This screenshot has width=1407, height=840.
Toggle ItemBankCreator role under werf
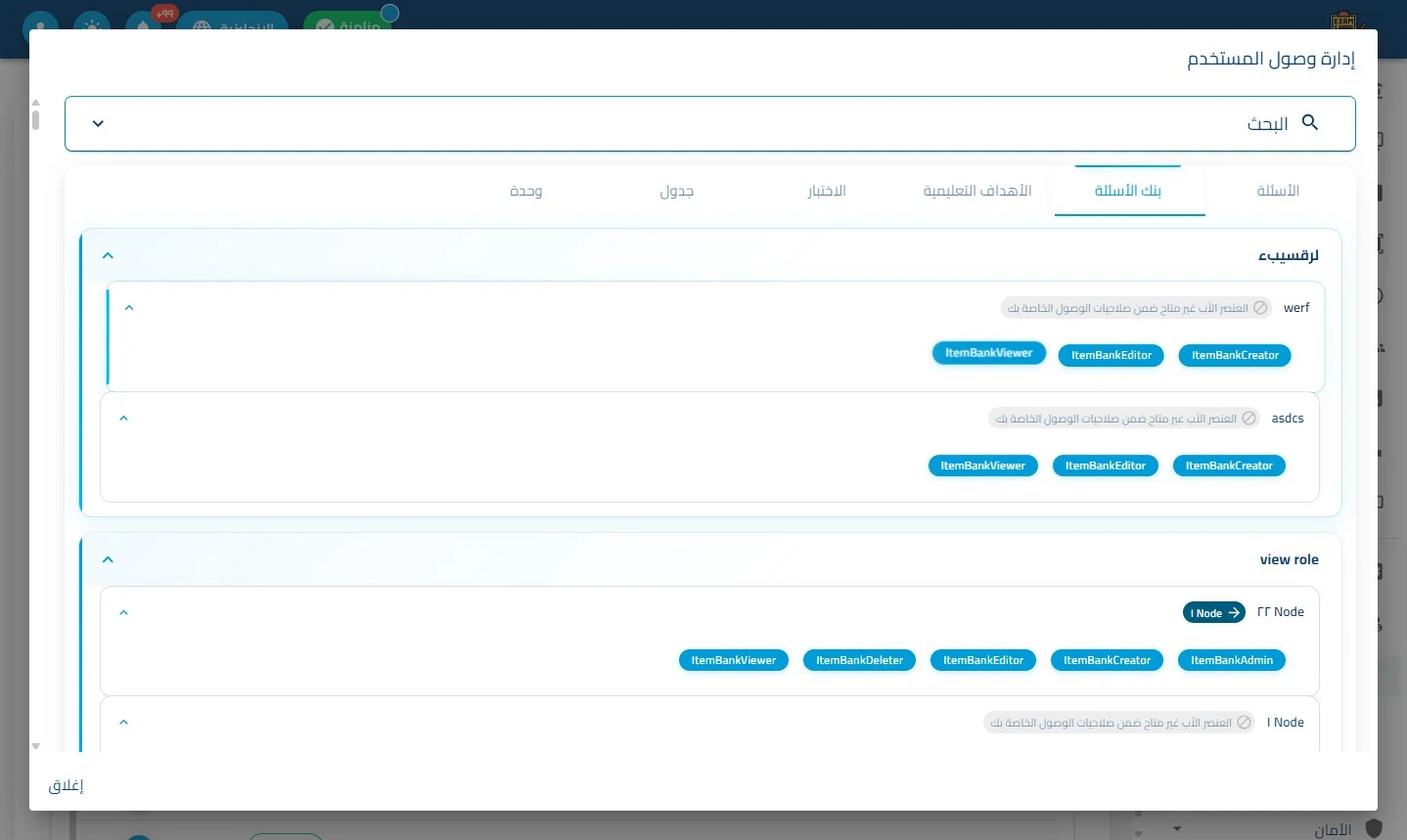1235,356
